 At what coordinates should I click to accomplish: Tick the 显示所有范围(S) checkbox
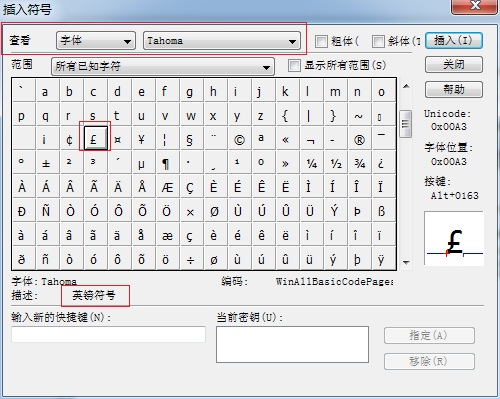(294, 65)
